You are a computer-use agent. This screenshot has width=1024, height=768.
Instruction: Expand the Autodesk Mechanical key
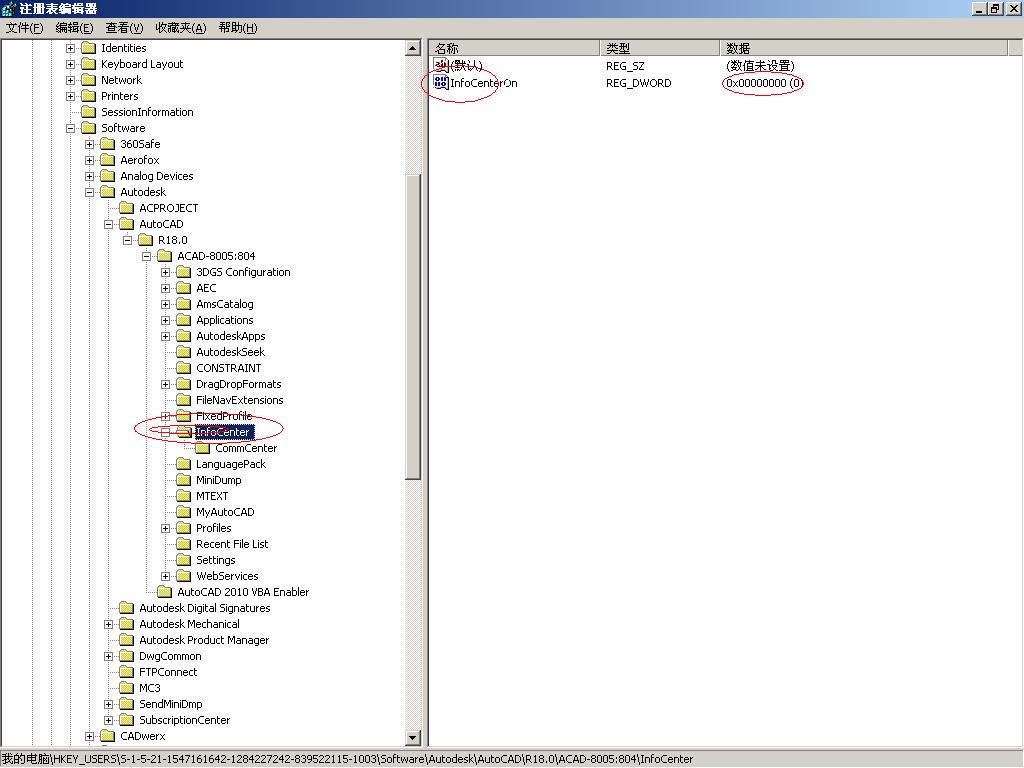[x=108, y=624]
